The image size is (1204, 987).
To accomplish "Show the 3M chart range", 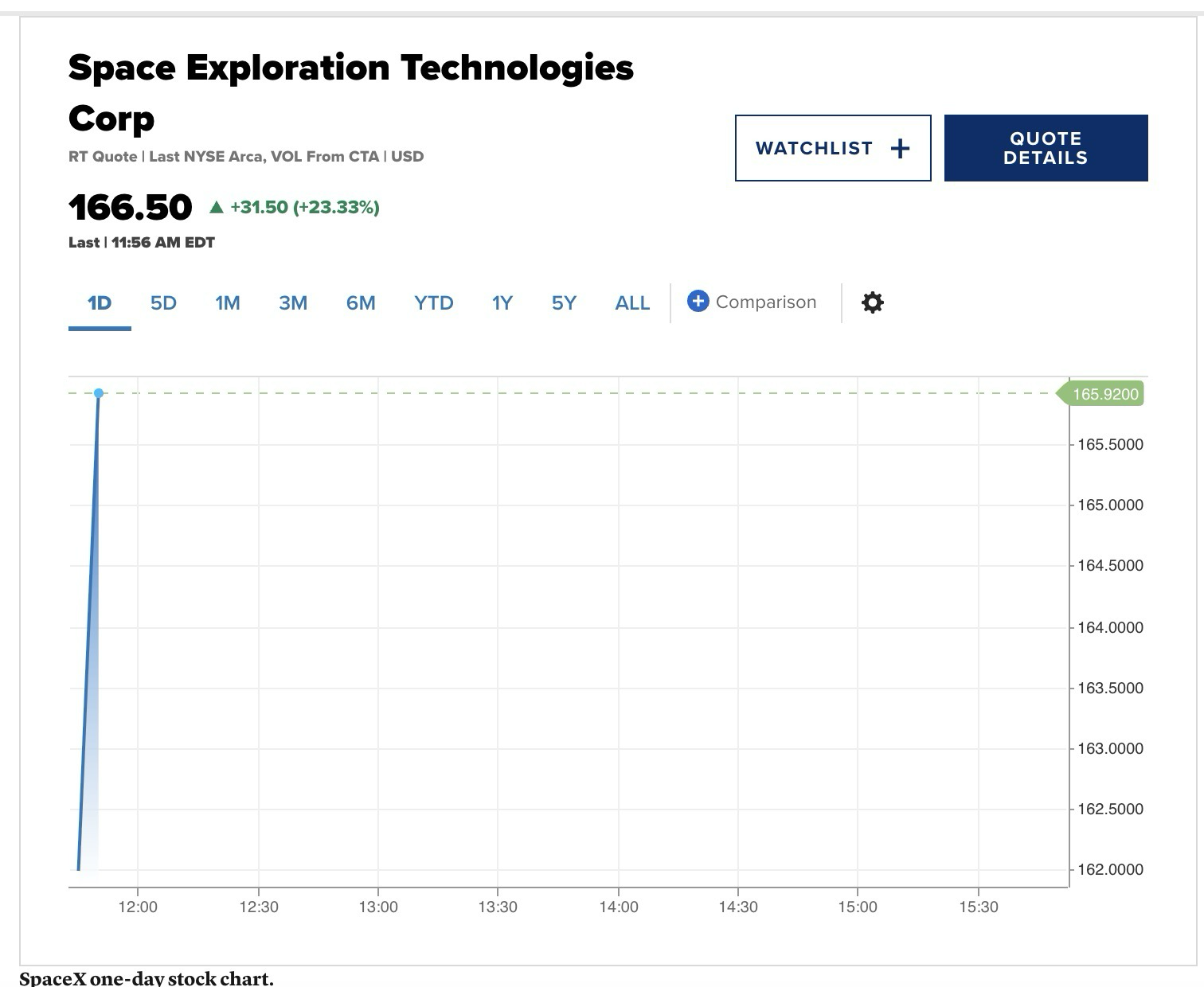I will point(293,303).
